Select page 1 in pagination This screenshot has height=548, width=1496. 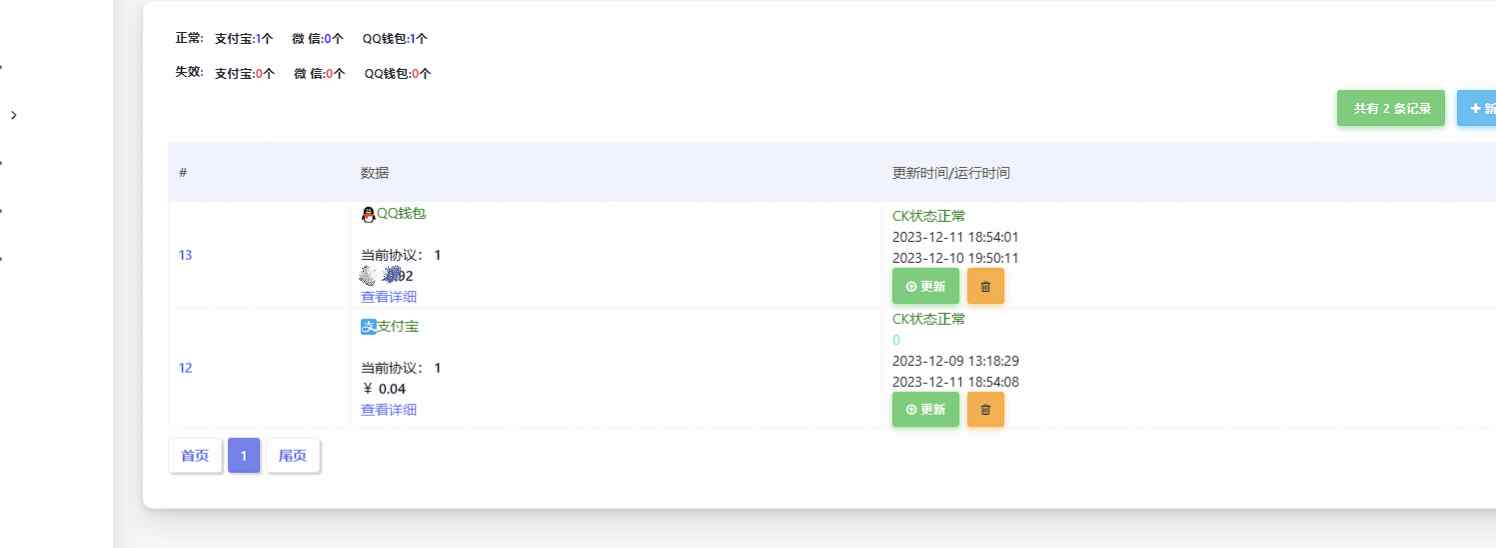[244, 456]
